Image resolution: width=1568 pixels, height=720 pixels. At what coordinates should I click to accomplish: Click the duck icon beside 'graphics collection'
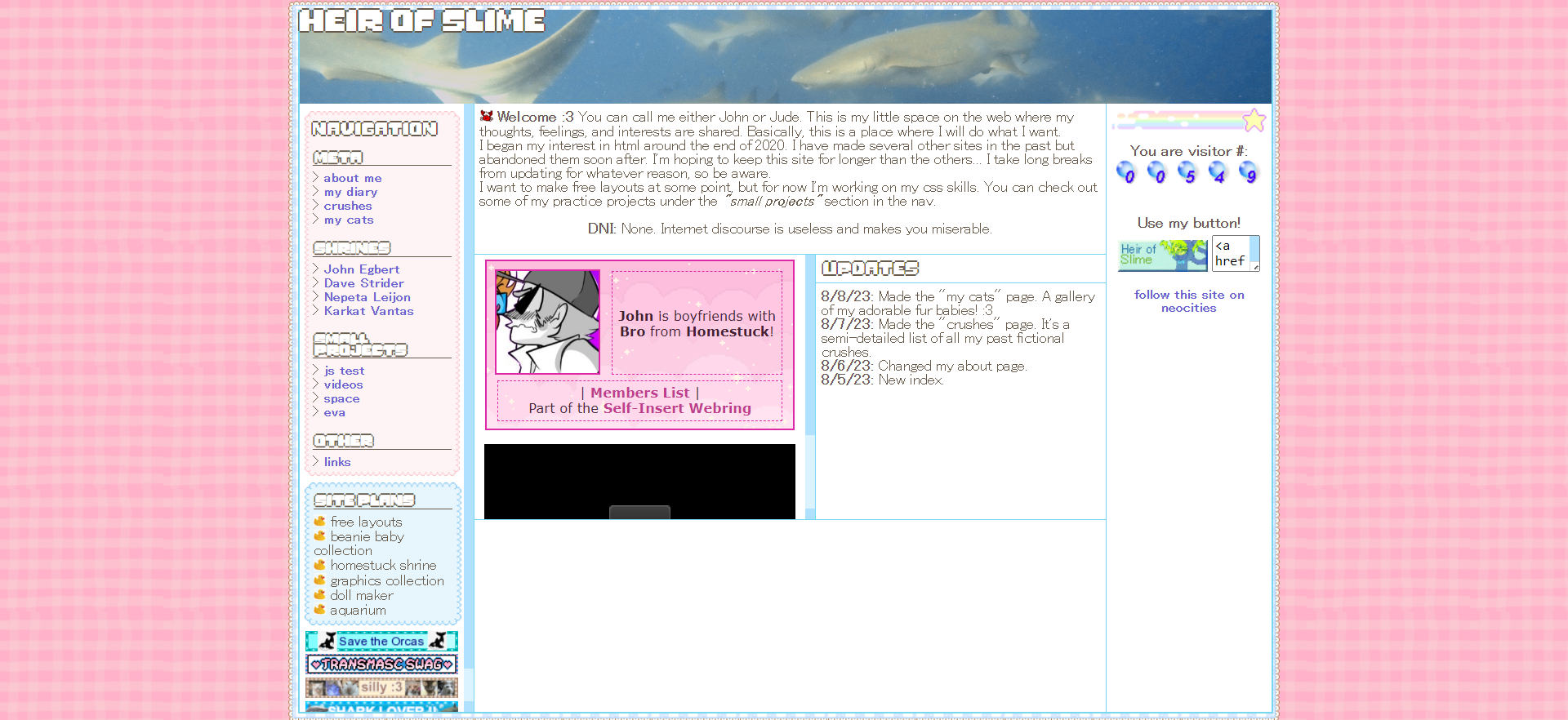point(319,580)
